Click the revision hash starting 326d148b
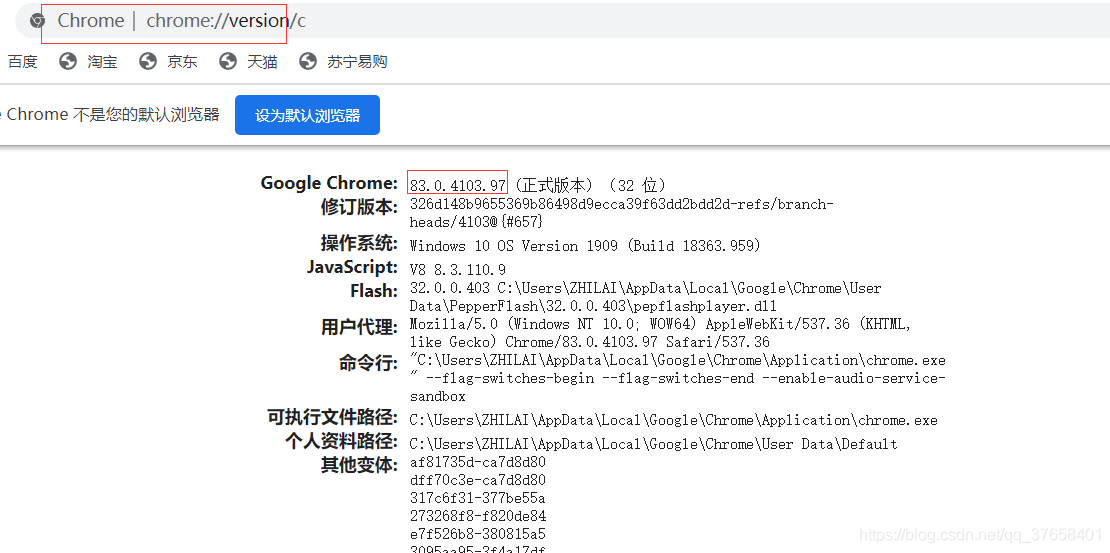 pos(622,213)
